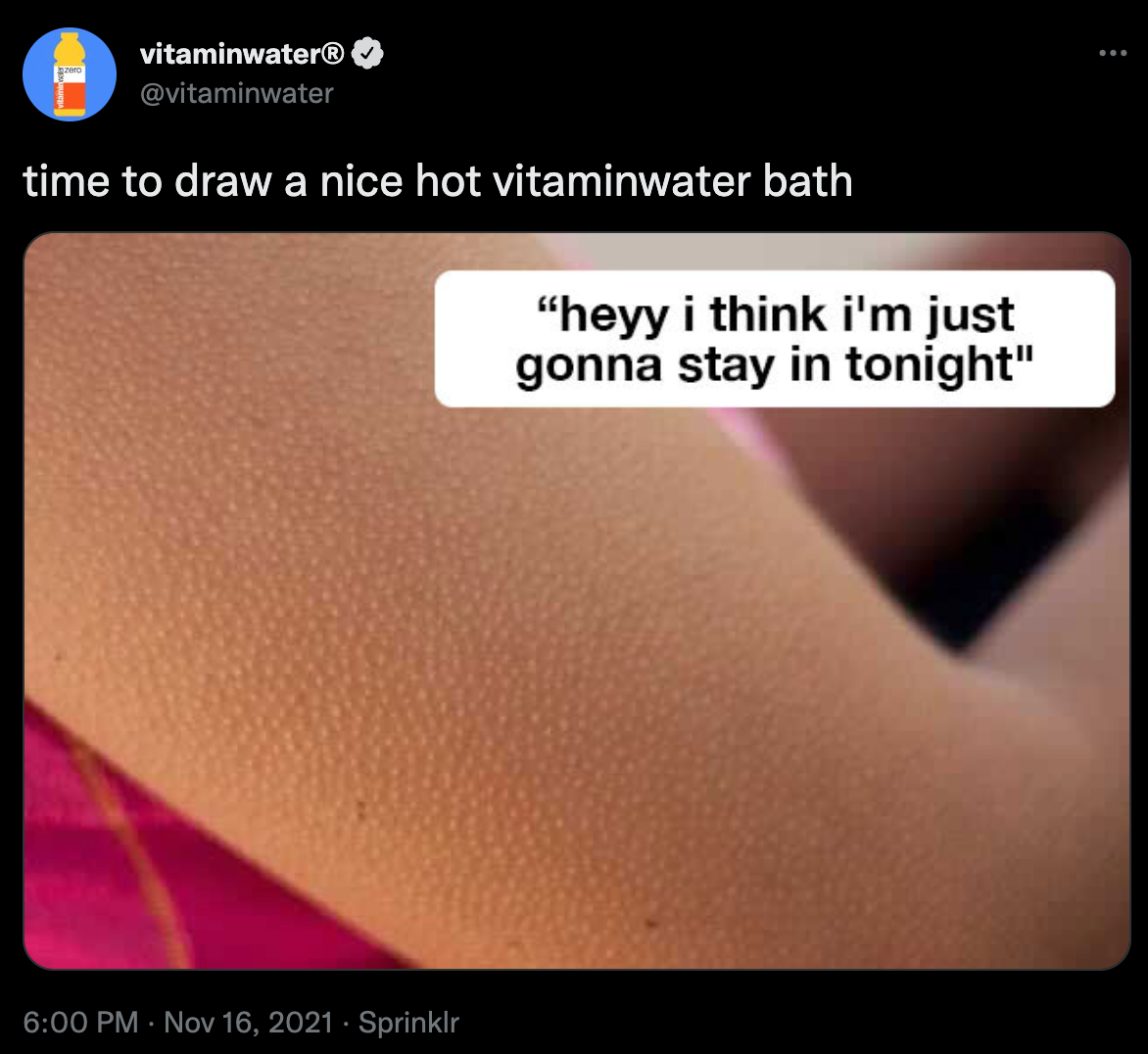This screenshot has height=1054, width=1148.
Task: Click the registered trademark symbol after vitaminwater
Action: click(x=332, y=54)
